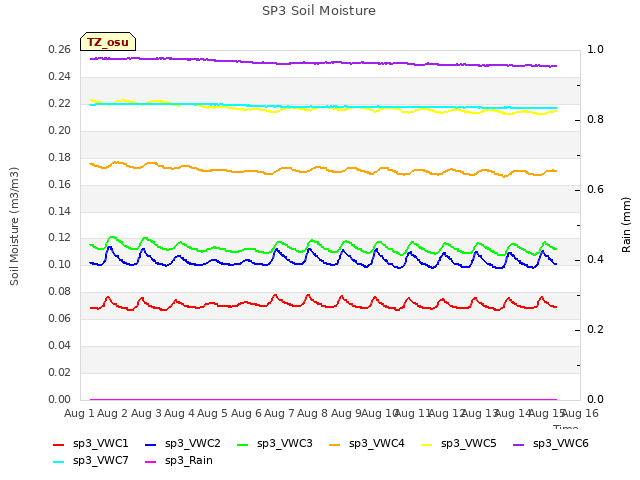The image size is (640, 480).
Task: Click the sp3_Rain legend entry
Action: 179,461
